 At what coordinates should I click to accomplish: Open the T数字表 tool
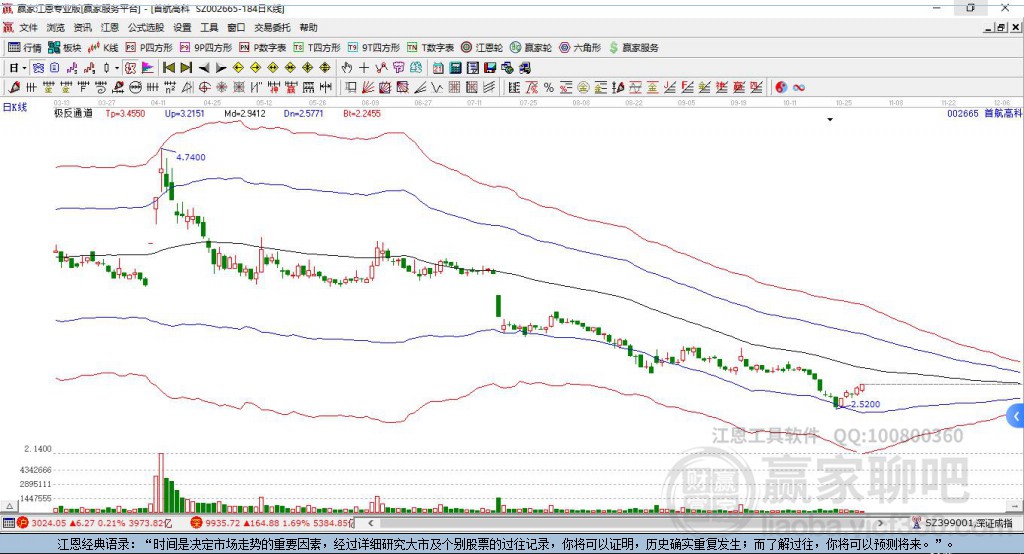(430, 48)
